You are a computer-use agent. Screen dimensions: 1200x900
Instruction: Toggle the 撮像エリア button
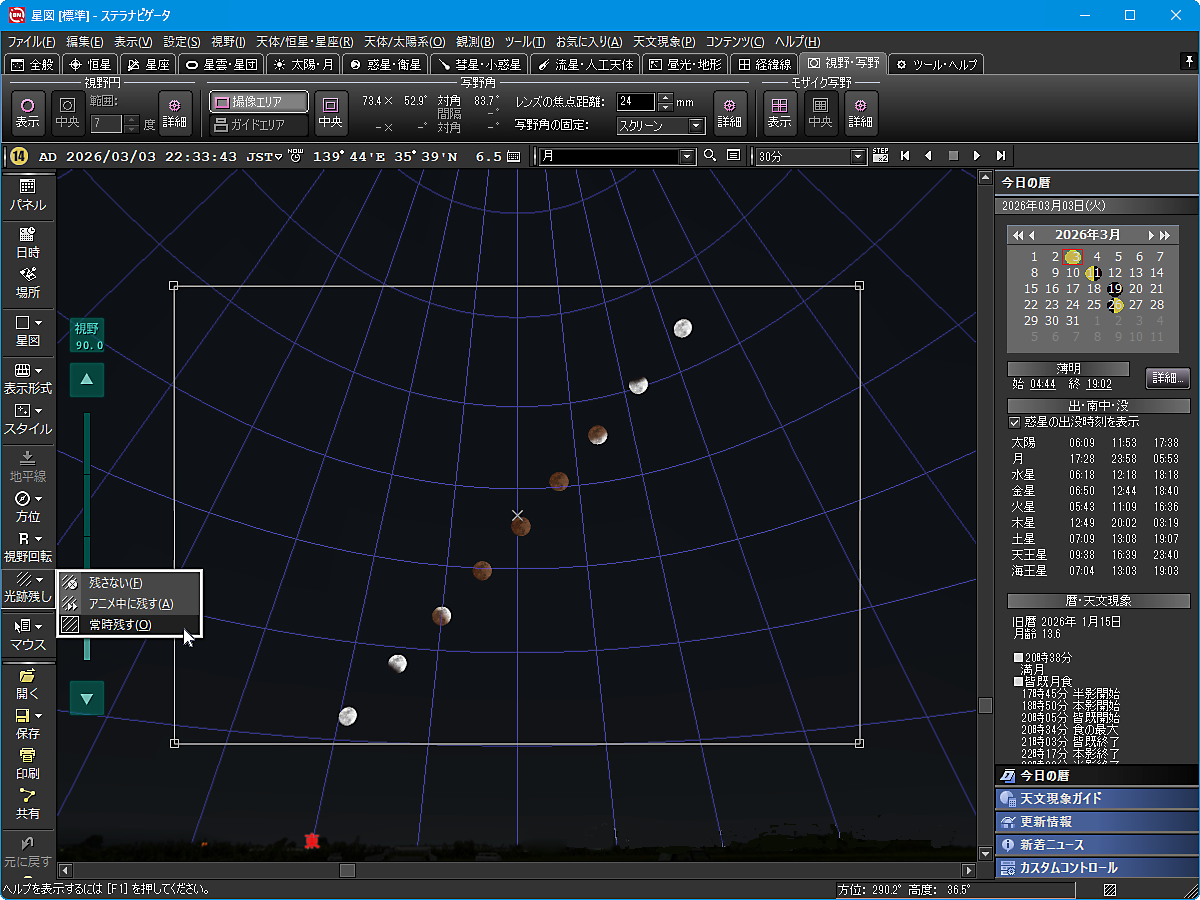(259, 102)
